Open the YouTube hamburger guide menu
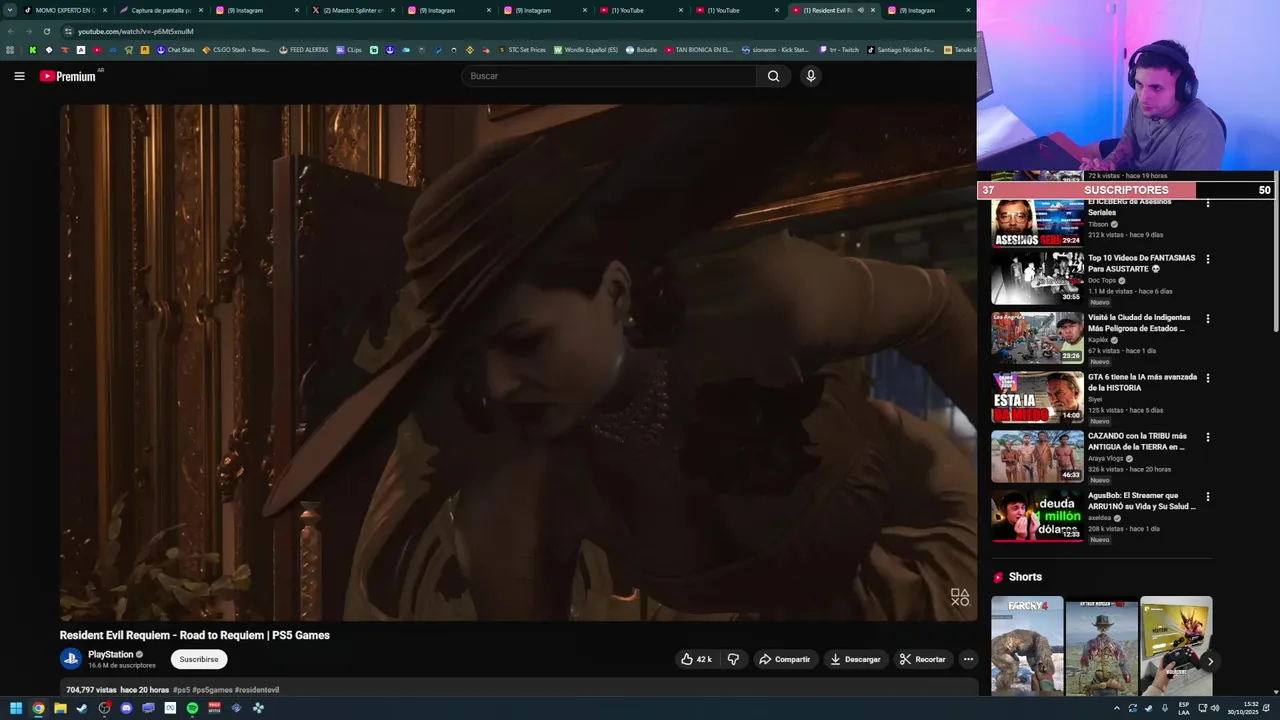 coord(19,76)
